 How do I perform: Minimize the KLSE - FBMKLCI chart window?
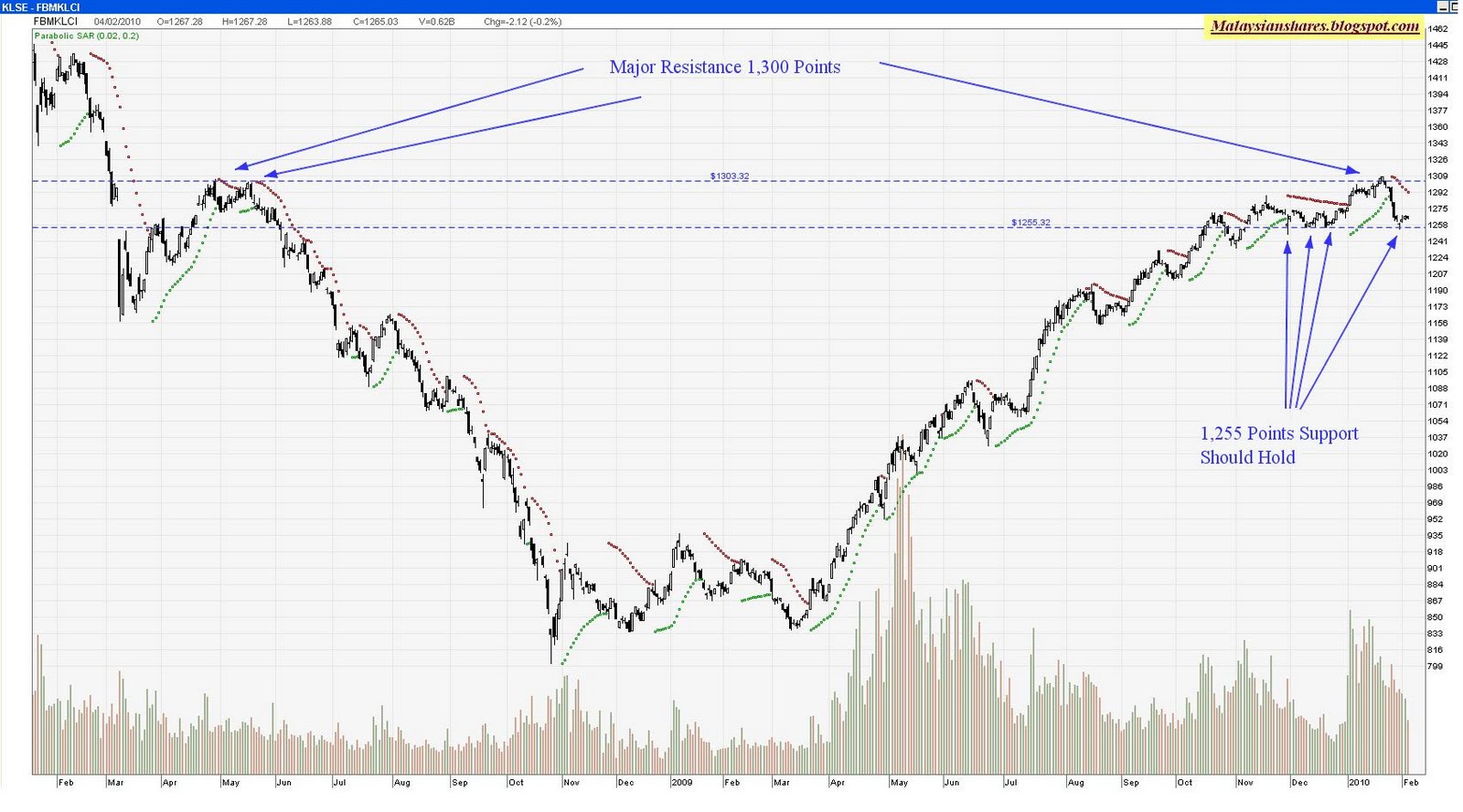1445,6
